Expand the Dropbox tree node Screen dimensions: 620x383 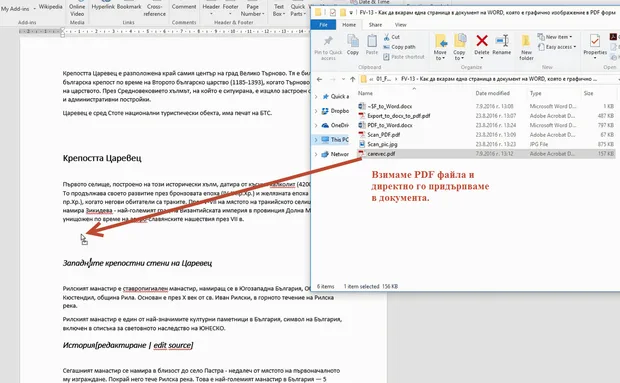pyautogui.click(x=316, y=111)
